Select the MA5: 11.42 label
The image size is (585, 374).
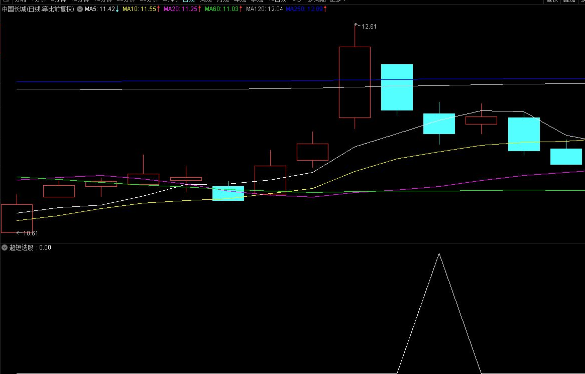101,9
